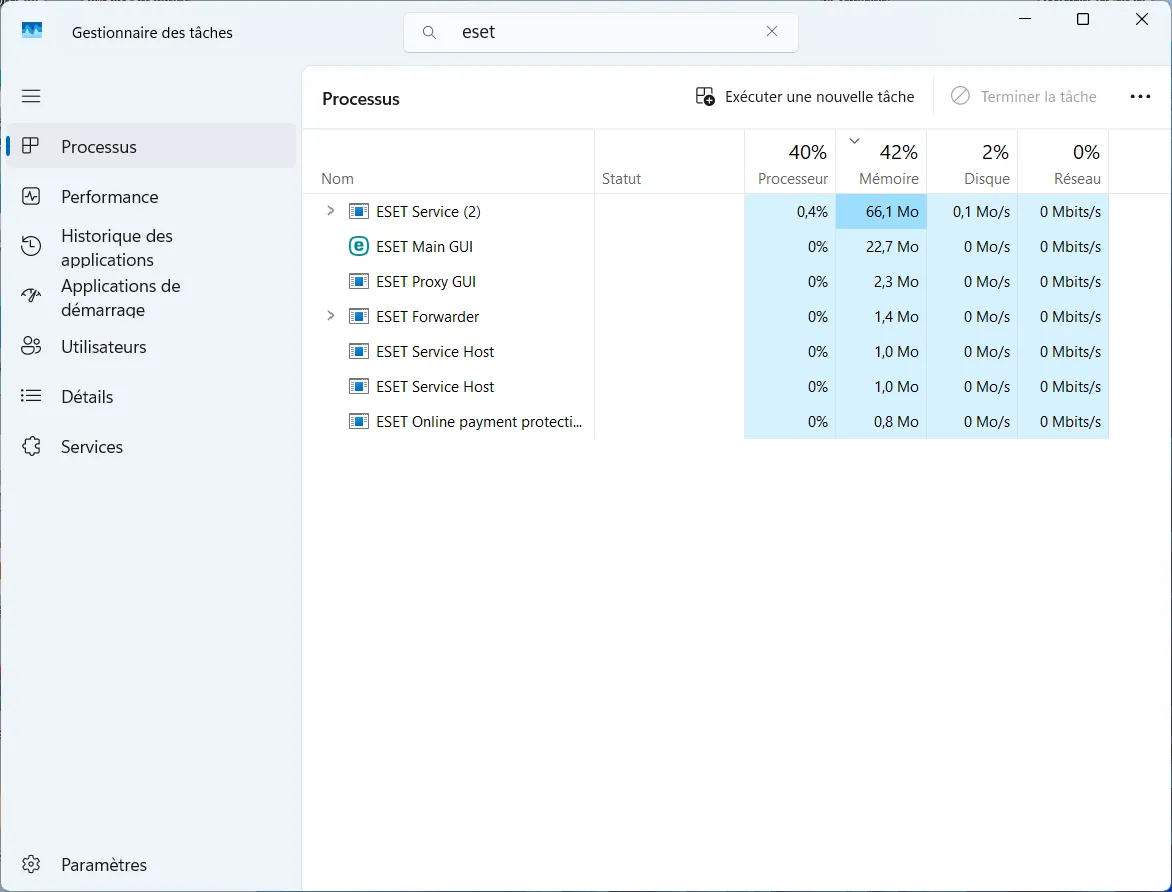The image size is (1172, 892).
Task: Select the ESET Main GUI process
Action: click(706, 247)
